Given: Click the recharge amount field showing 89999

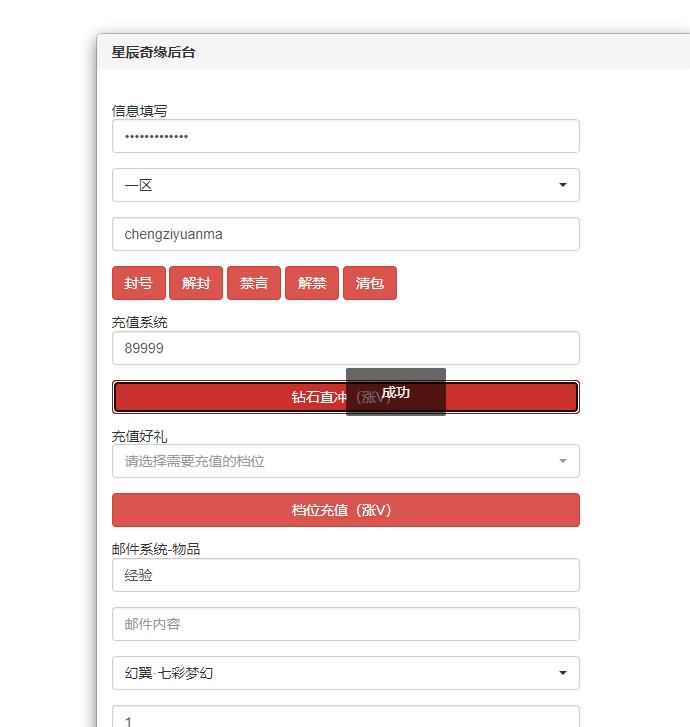Looking at the screenshot, I should point(345,348).
